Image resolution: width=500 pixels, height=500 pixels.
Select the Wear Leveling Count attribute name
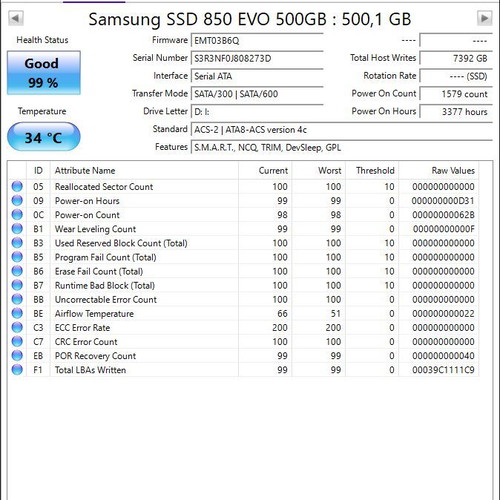(x=95, y=229)
